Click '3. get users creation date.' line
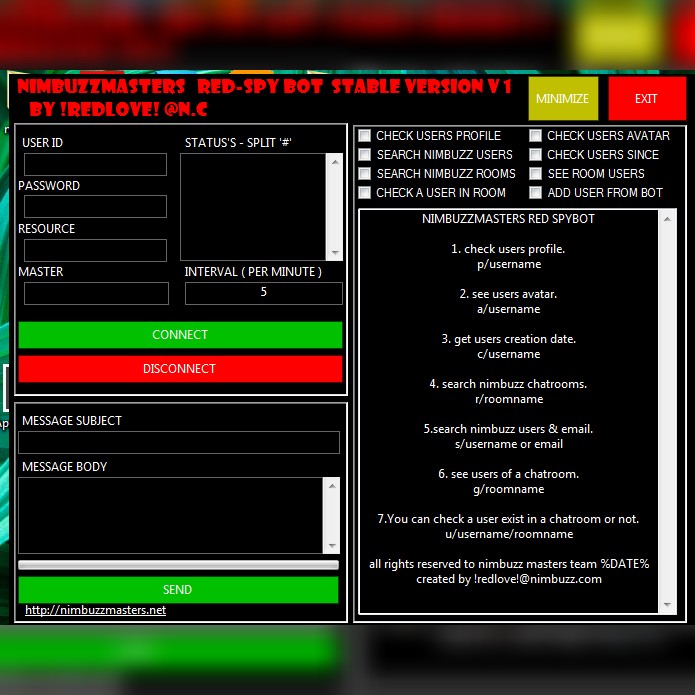This screenshot has width=695, height=695. (508, 340)
